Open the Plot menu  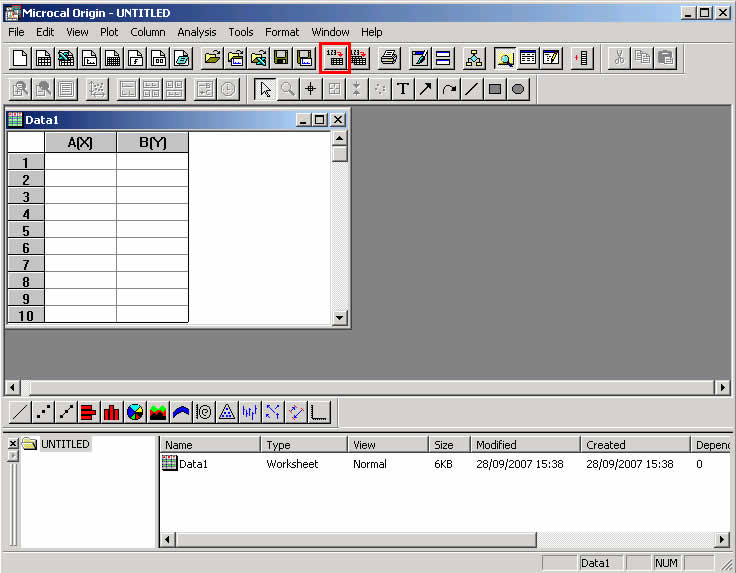click(109, 32)
